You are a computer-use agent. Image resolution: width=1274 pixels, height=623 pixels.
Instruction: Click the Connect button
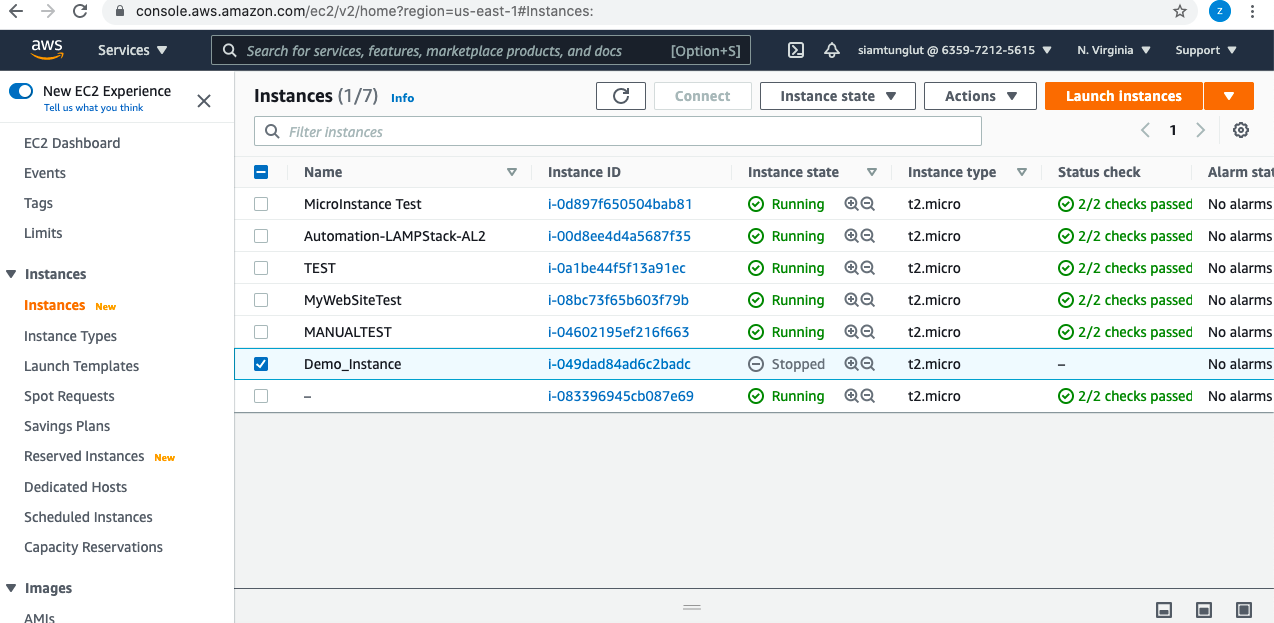[702, 96]
